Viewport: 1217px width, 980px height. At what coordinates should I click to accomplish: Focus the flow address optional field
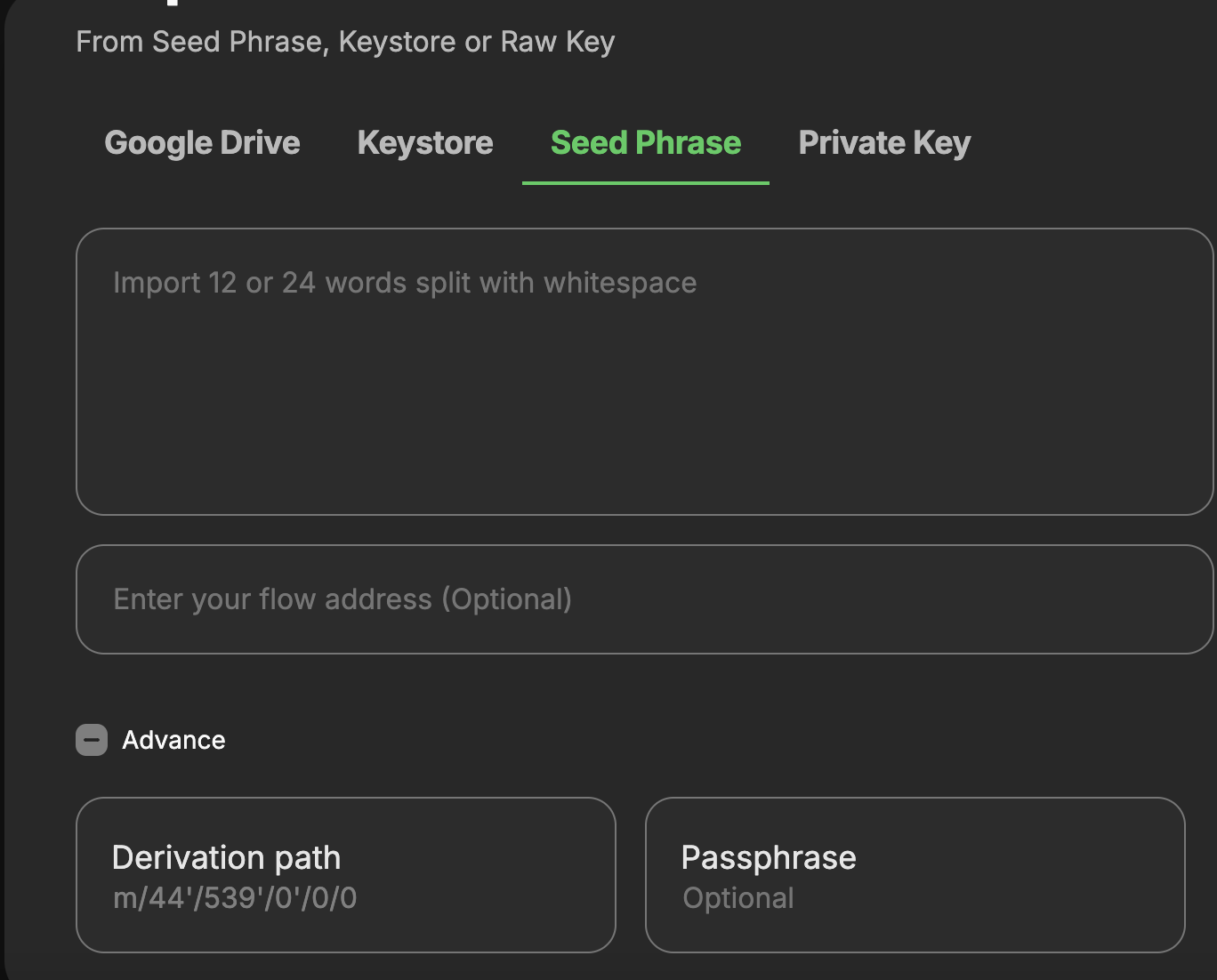click(645, 599)
